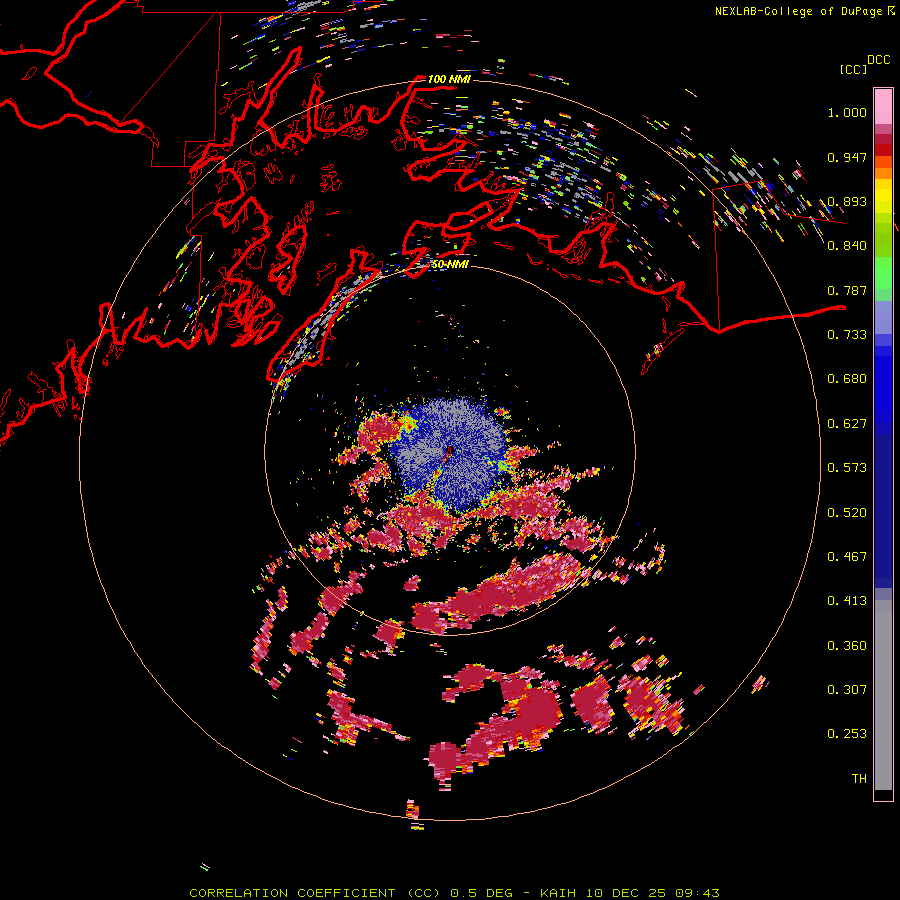
Task: Click the 09:43 timestamp
Action: tap(697, 893)
